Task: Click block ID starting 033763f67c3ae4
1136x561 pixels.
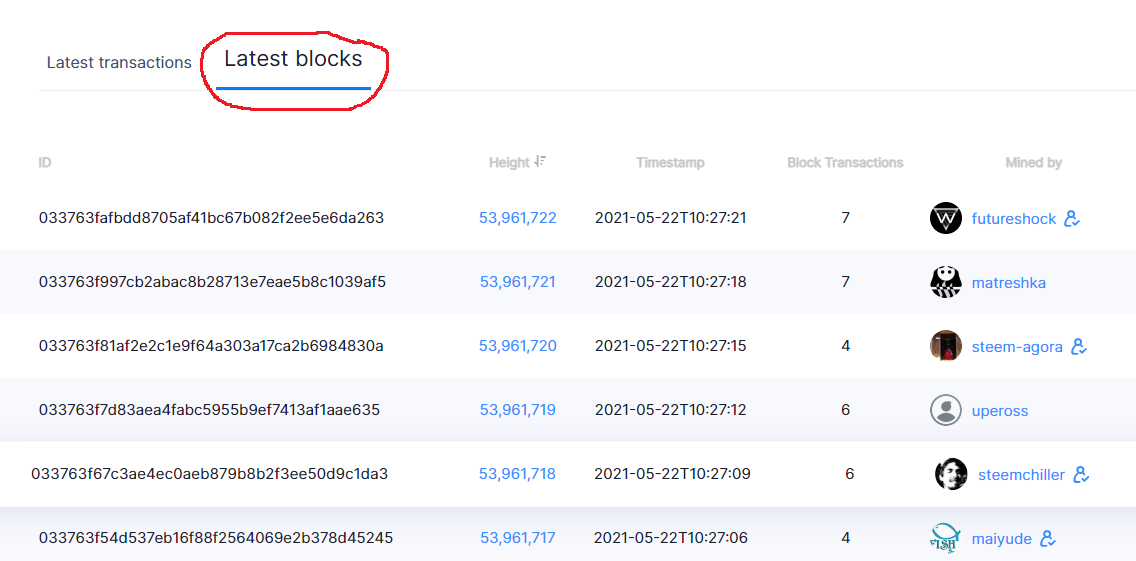Action: point(209,474)
